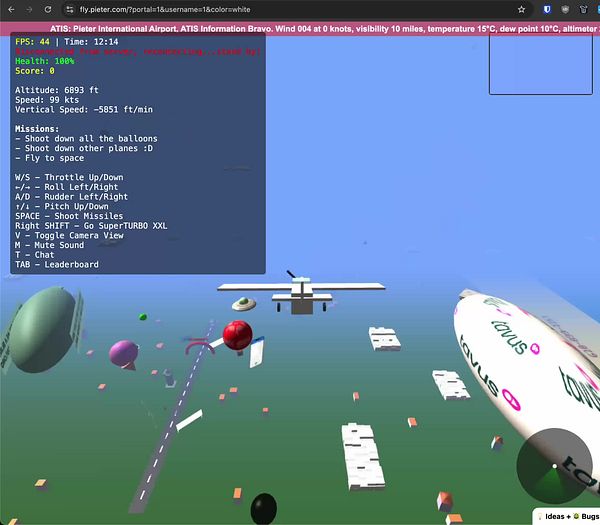
Task: Click the circular radar display
Action: click(554, 466)
